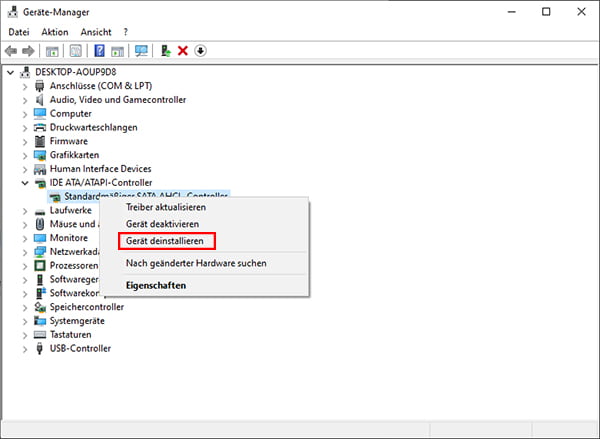Click the show console tree toolbar icon
This screenshot has width=600, height=439.
52,51
